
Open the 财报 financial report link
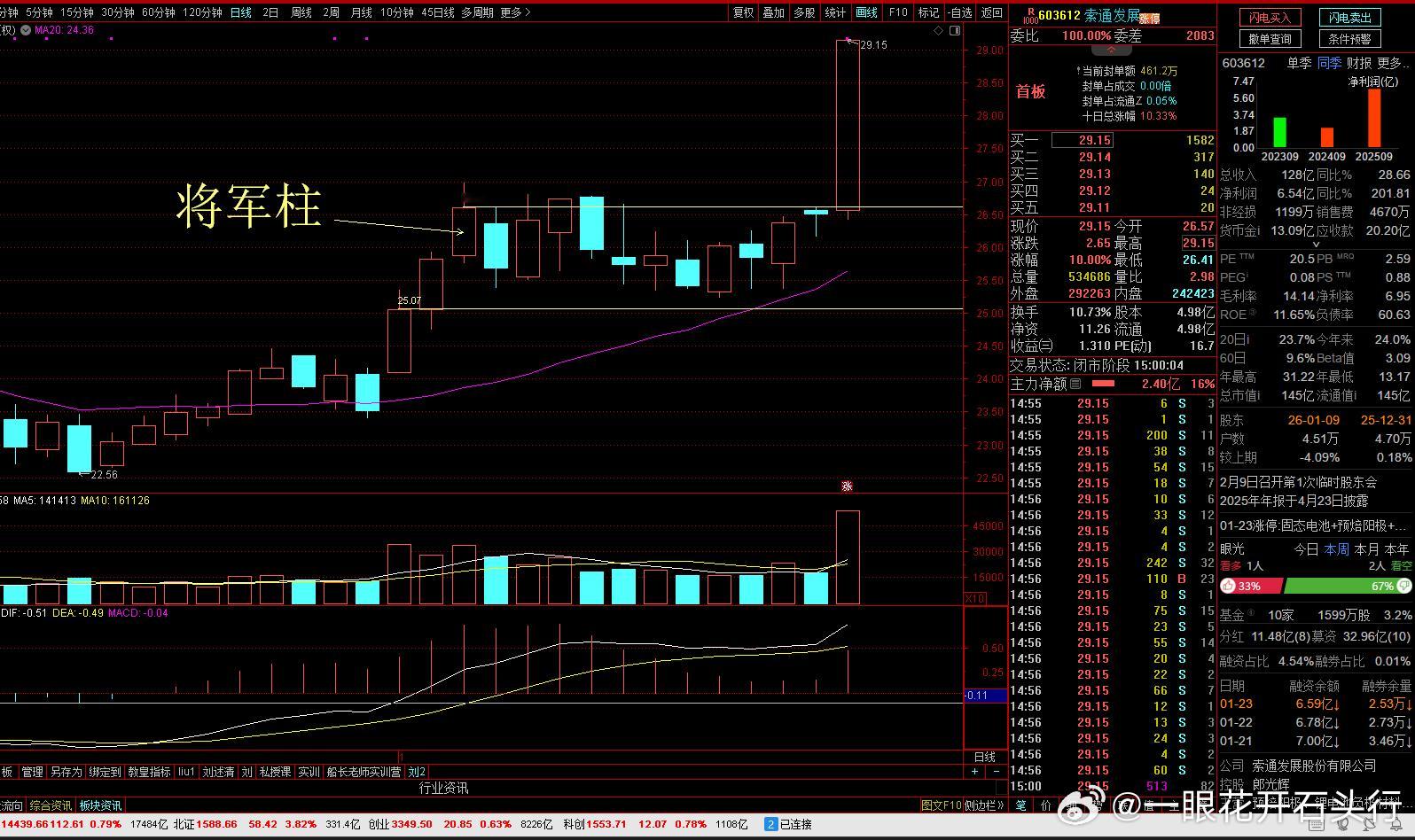[1359, 63]
